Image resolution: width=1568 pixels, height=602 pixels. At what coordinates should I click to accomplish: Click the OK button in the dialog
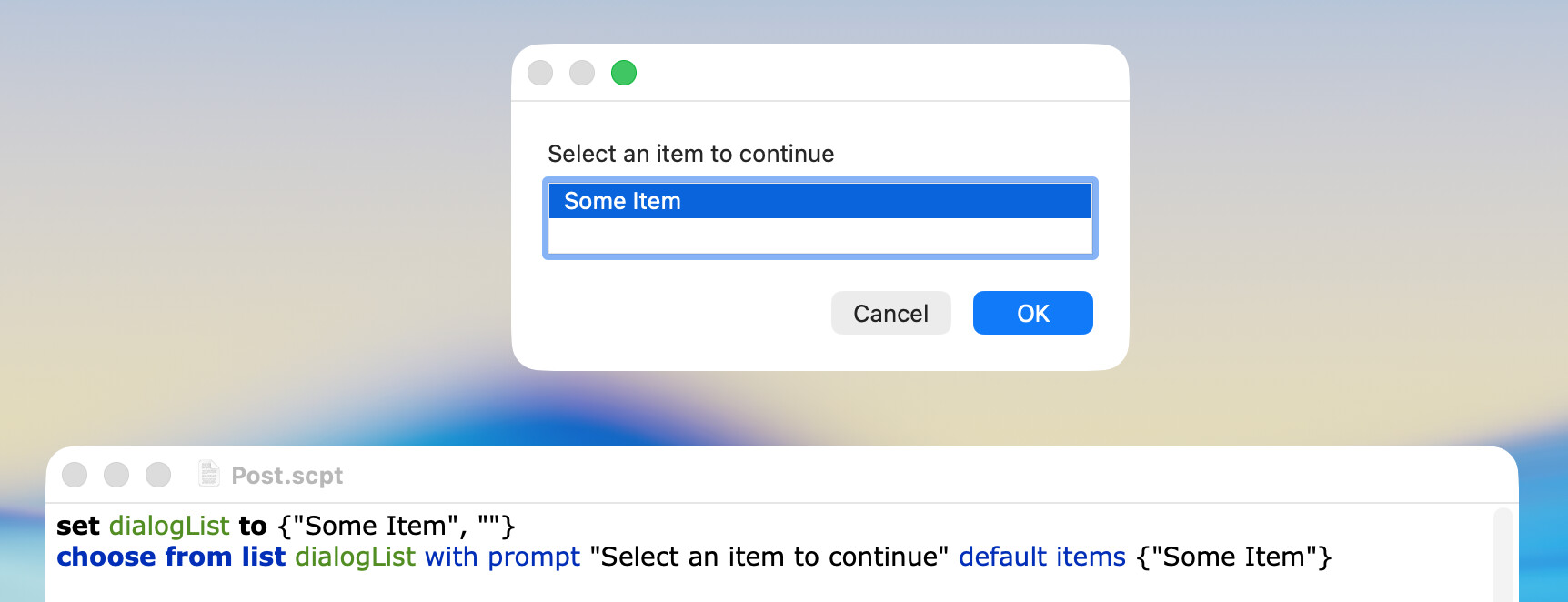(1032, 313)
